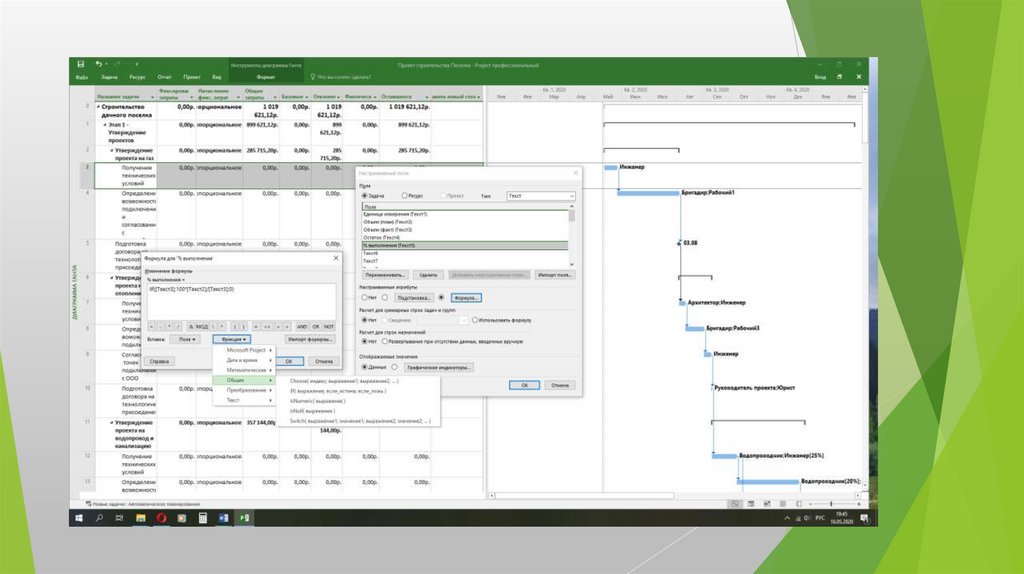1024x574 pixels.
Task: Expand the Функция dropdown button
Action: pos(231,339)
